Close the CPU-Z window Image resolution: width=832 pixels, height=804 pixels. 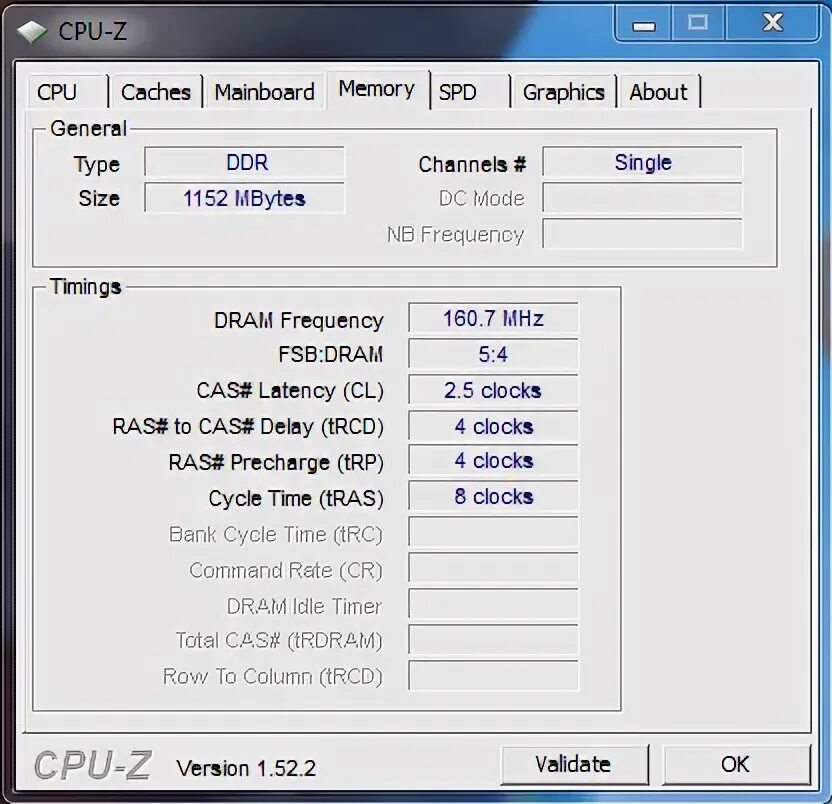[x=773, y=23]
